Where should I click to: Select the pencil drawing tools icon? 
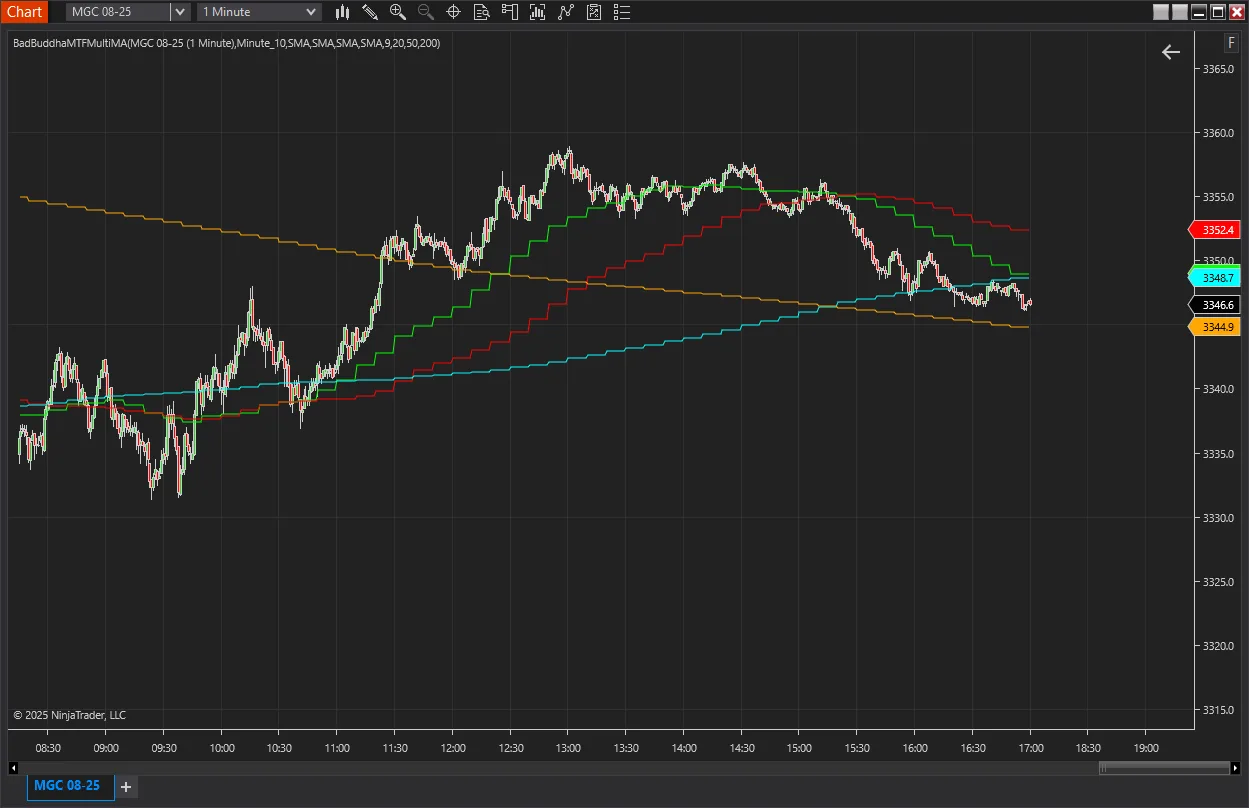point(370,12)
